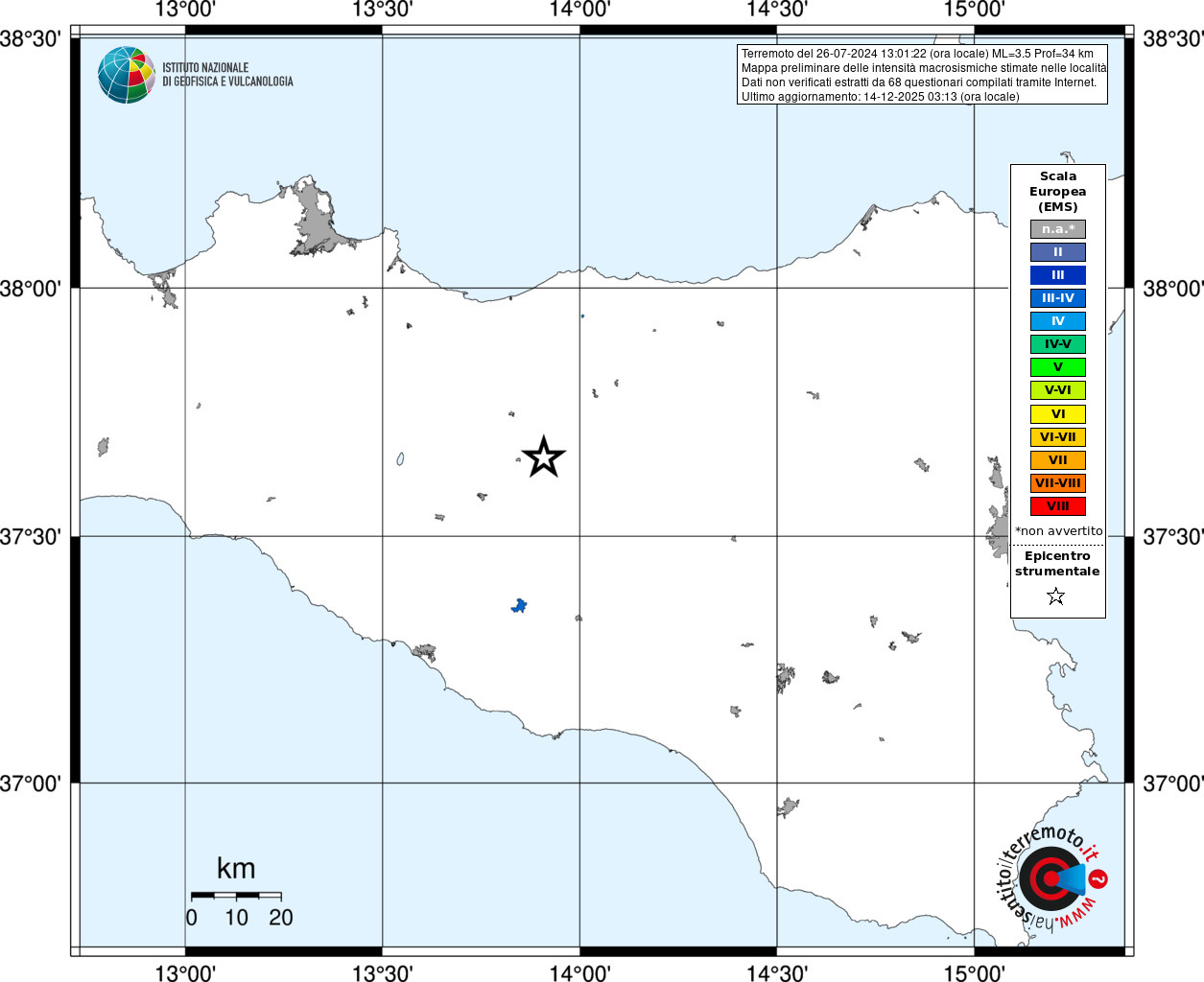Viewport: 1204px width, 982px height.
Task: Select the intensity VIII red swatch
Action: [x=1058, y=506]
